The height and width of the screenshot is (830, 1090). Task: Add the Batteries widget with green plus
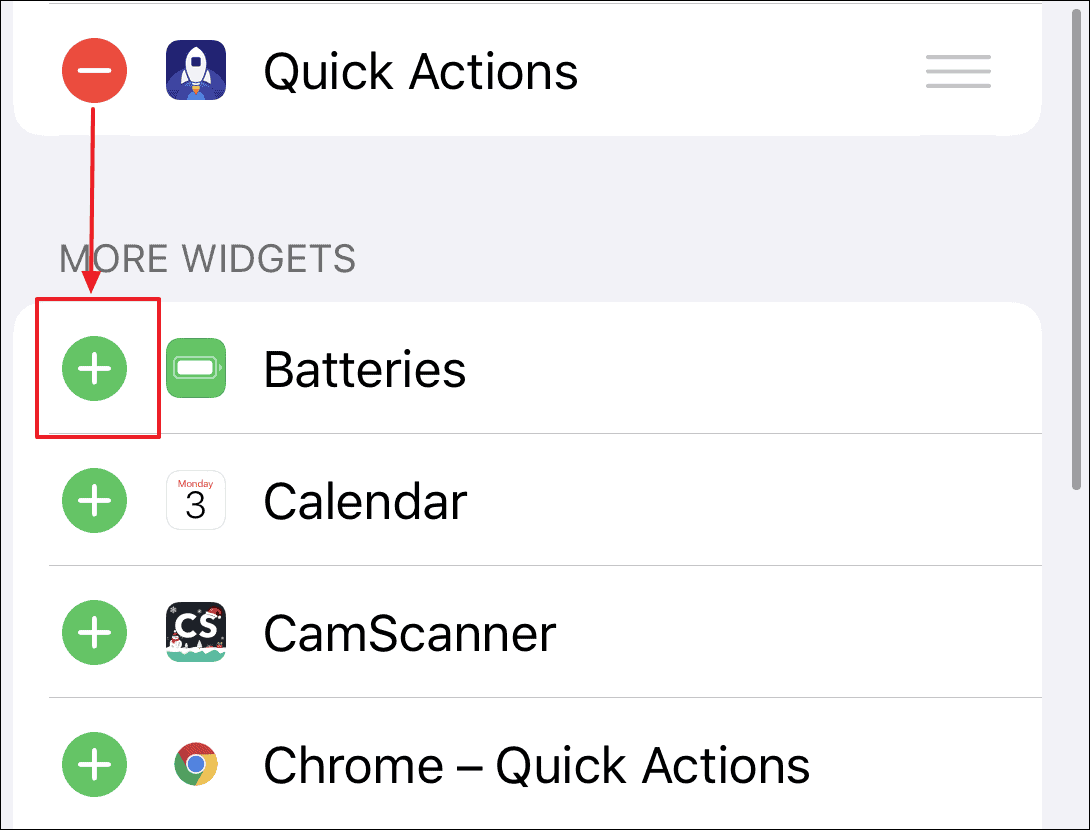(x=95, y=369)
